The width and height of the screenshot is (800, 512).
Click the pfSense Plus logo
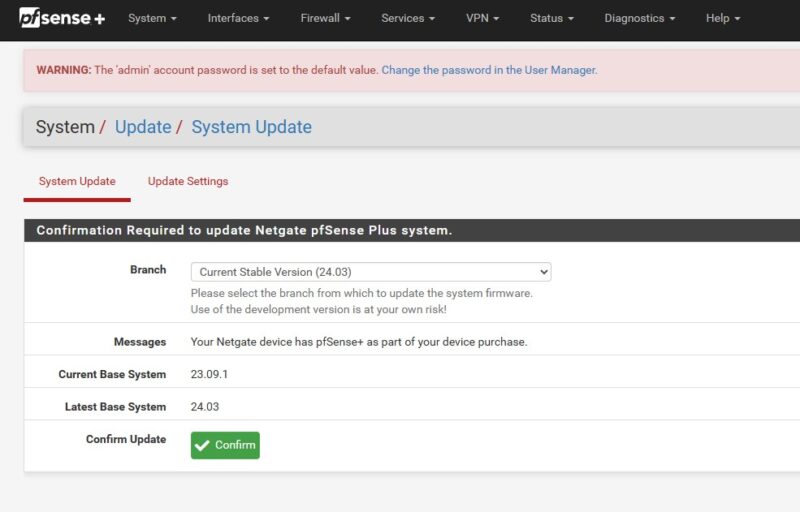click(x=62, y=18)
